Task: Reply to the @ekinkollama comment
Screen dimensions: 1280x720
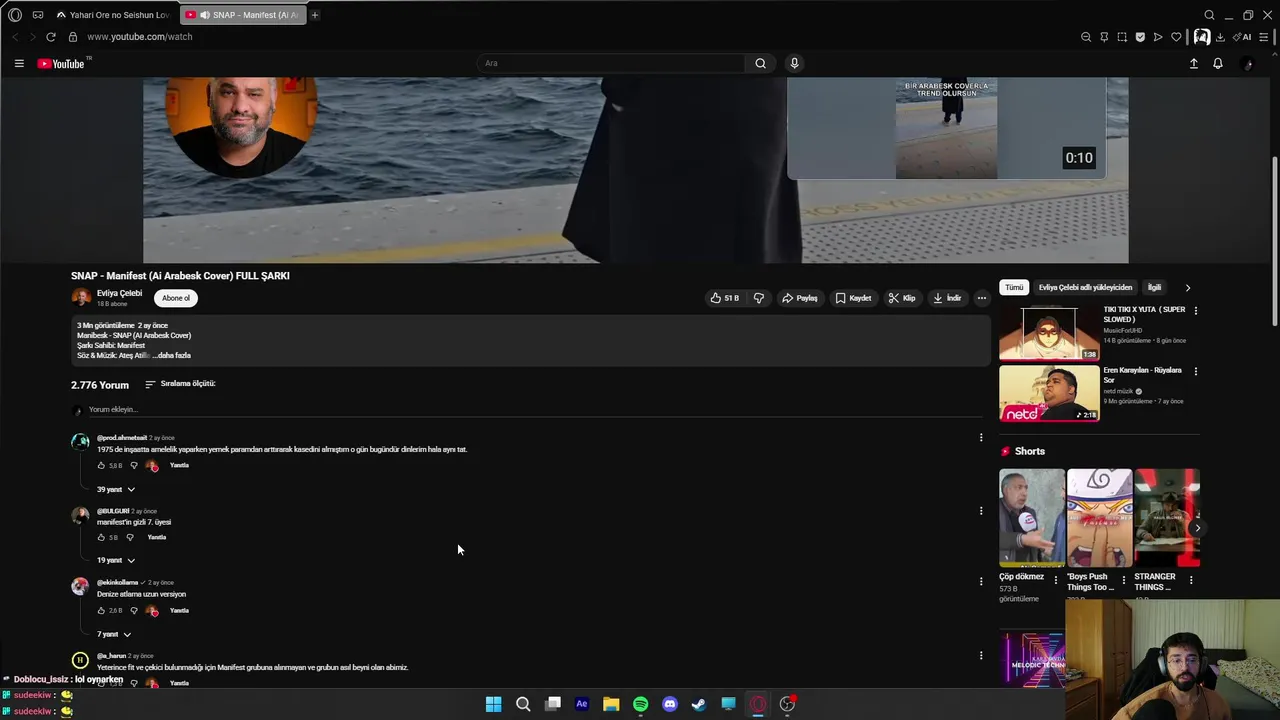Action: click(x=179, y=610)
